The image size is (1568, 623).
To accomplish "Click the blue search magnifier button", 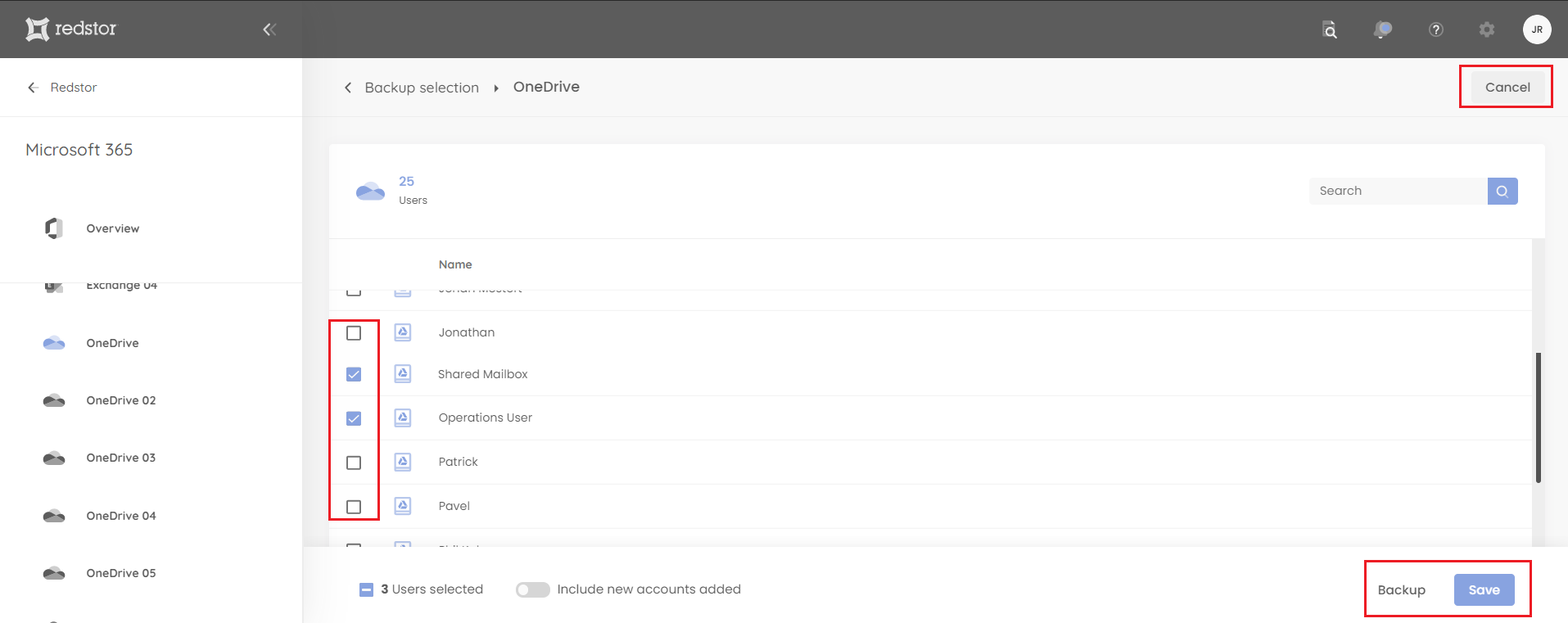I will pyautogui.click(x=1502, y=191).
